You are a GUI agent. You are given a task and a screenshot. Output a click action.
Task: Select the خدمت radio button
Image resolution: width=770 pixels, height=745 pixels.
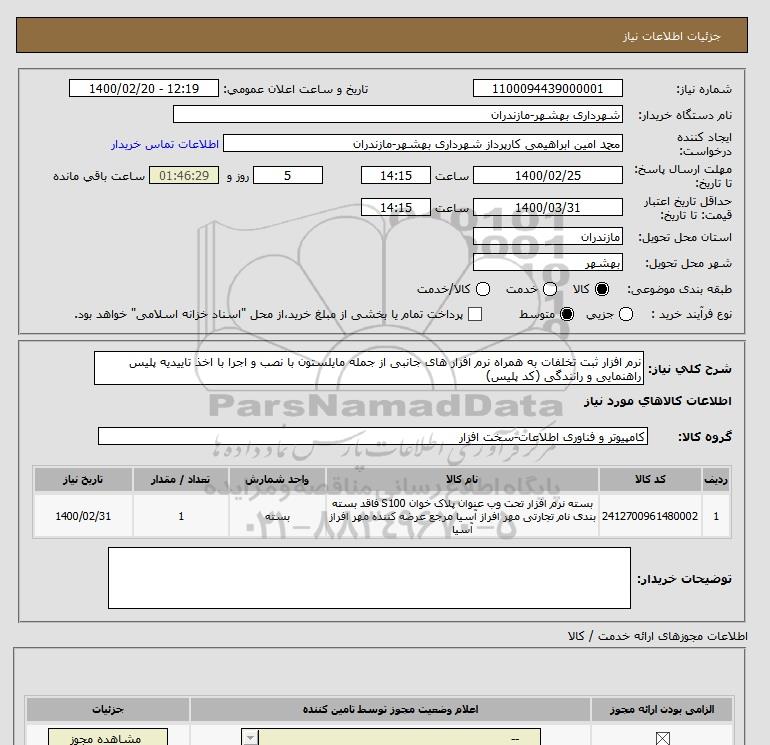pyautogui.click(x=550, y=289)
